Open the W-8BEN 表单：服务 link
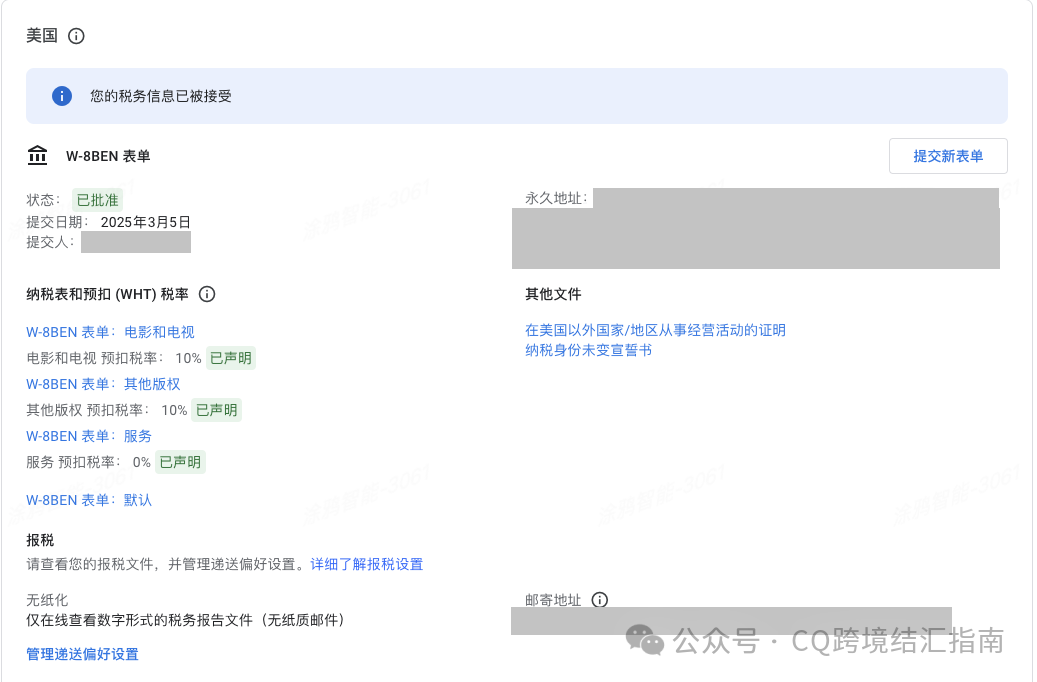The height and width of the screenshot is (682, 1037). coord(88,436)
